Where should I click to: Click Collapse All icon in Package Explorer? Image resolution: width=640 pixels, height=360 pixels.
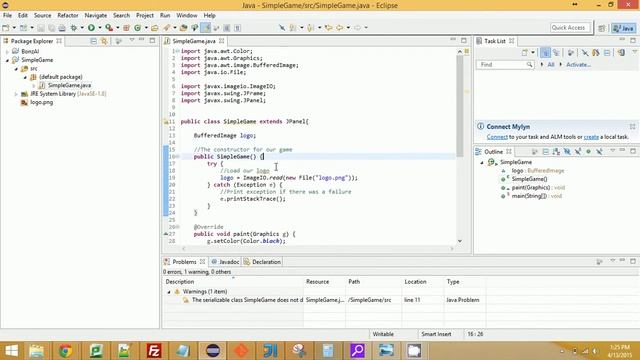tap(93, 41)
